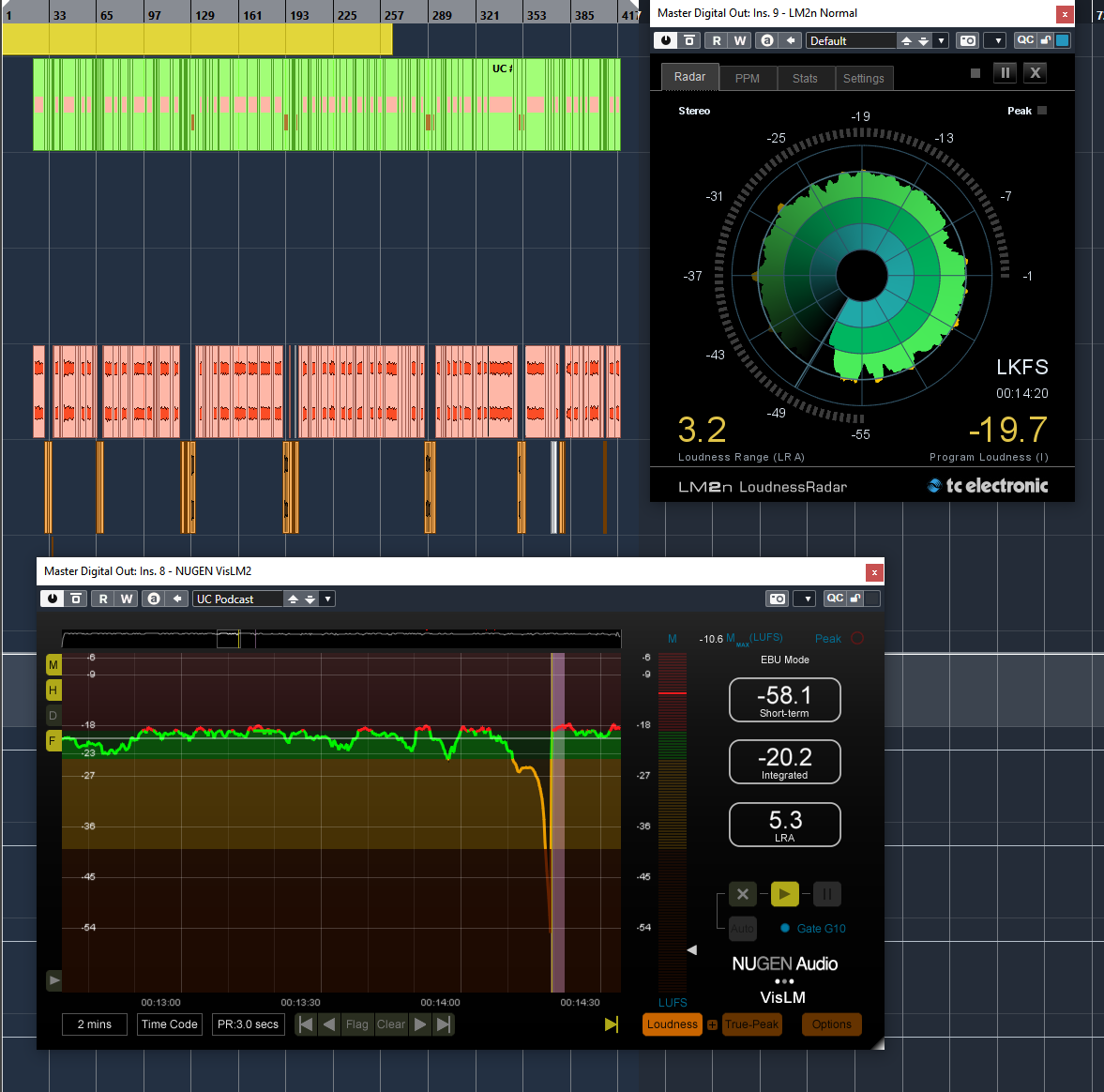Click routing icon in VisLM2 toolbar

point(75,599)
